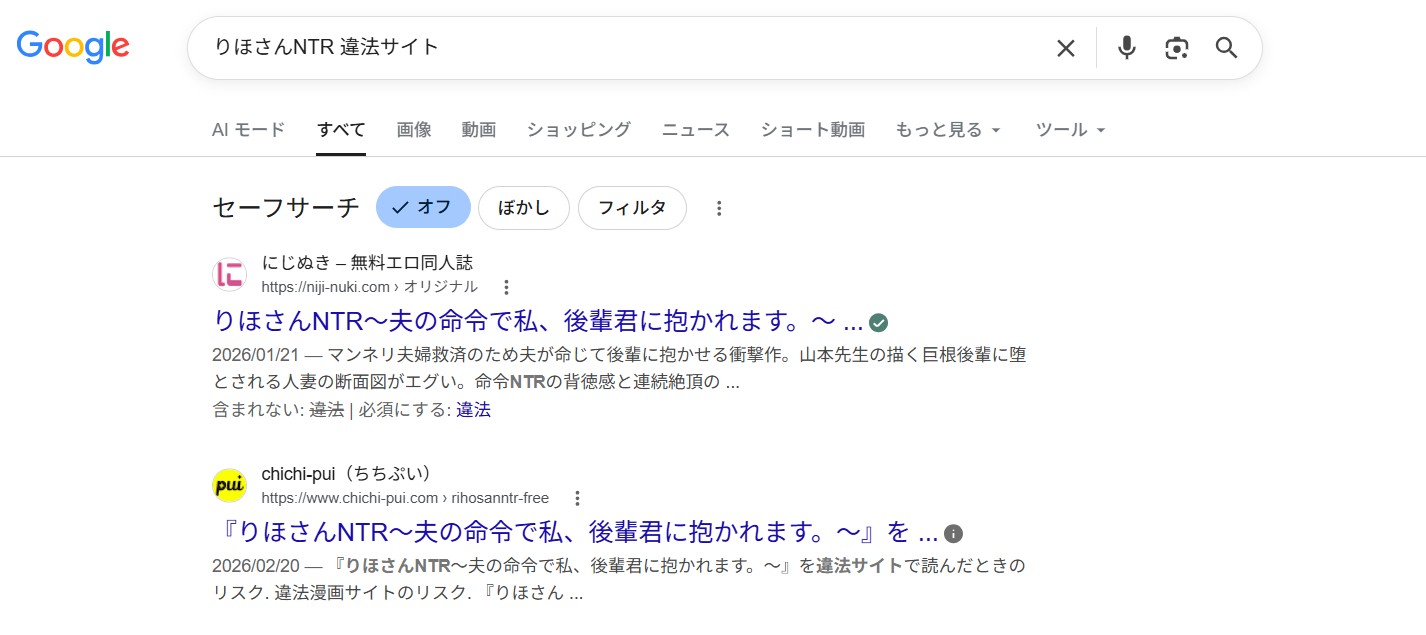This screenshot has height=635, width=1426.
Task: Click chichi-pui.com URL breadcrumb
Action: point(405,498)
